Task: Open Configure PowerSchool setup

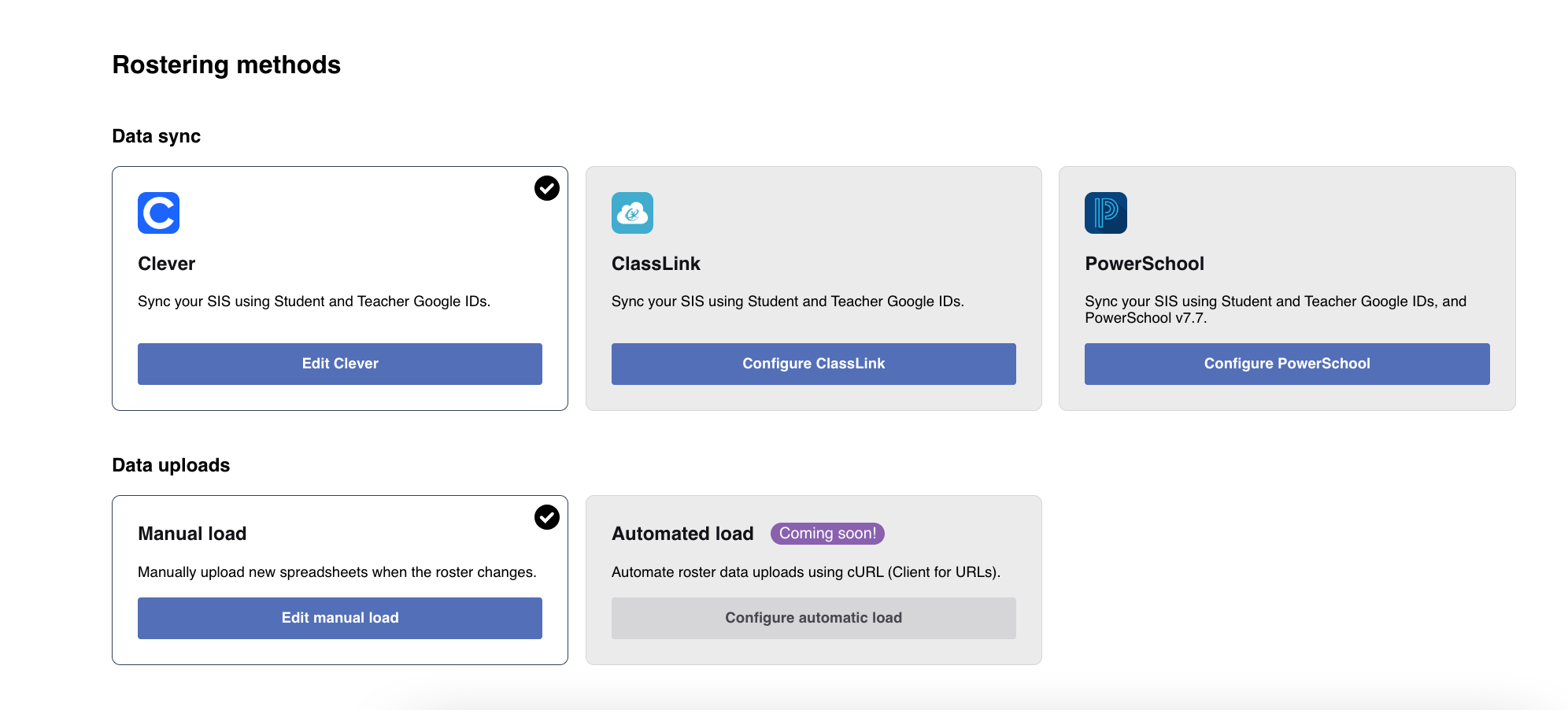Action: pyautogui.click(x=1286, y=364)
